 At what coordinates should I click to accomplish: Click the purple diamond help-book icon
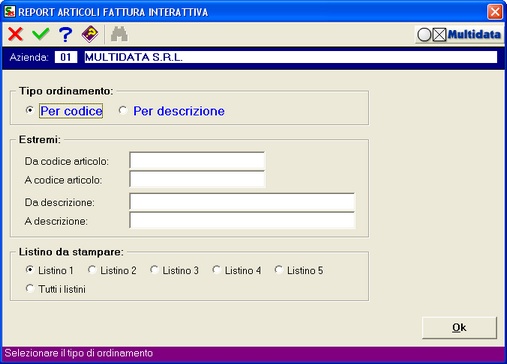click(x=90, y=34)
